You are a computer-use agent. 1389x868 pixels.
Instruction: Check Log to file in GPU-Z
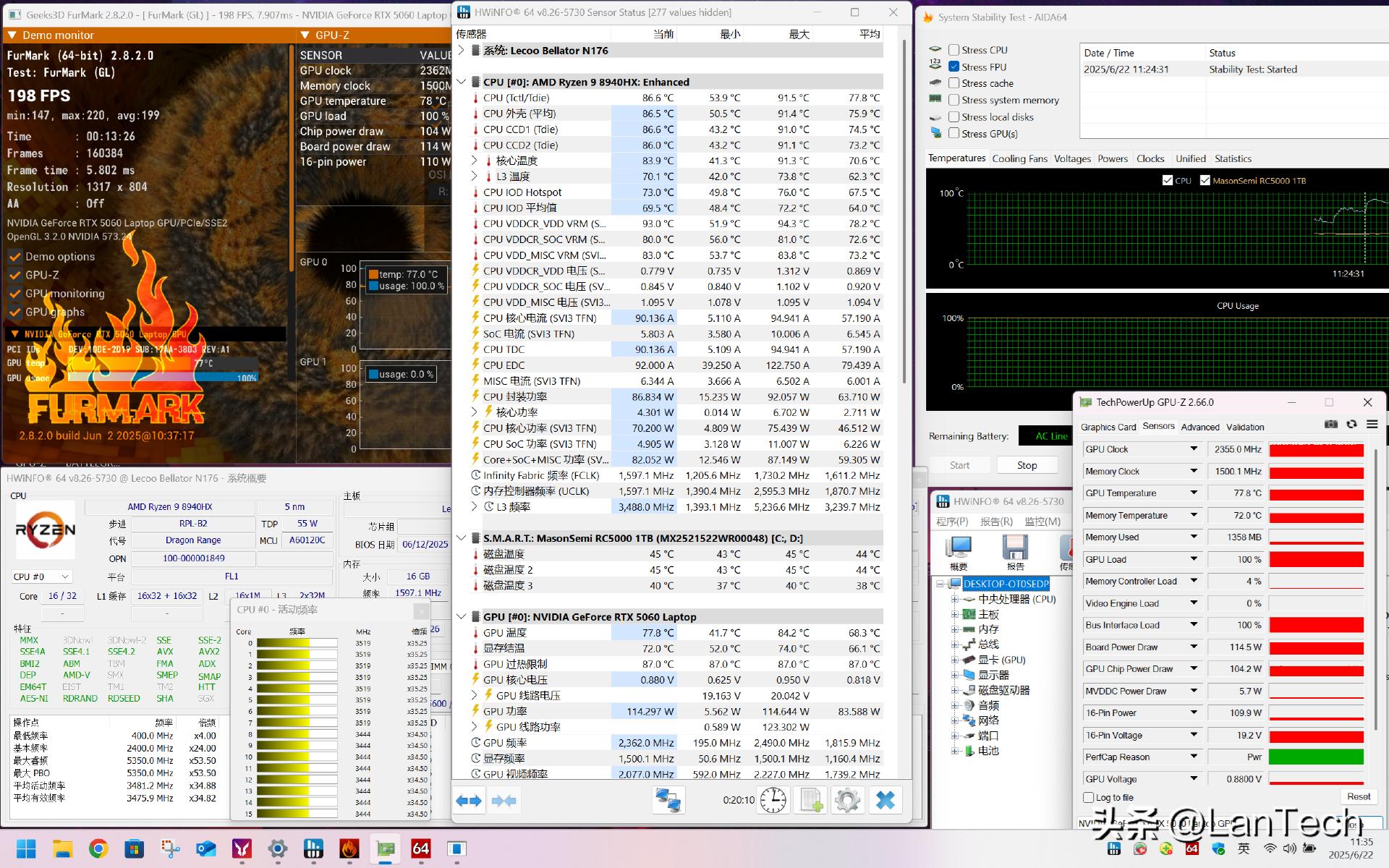(1088, 797)
